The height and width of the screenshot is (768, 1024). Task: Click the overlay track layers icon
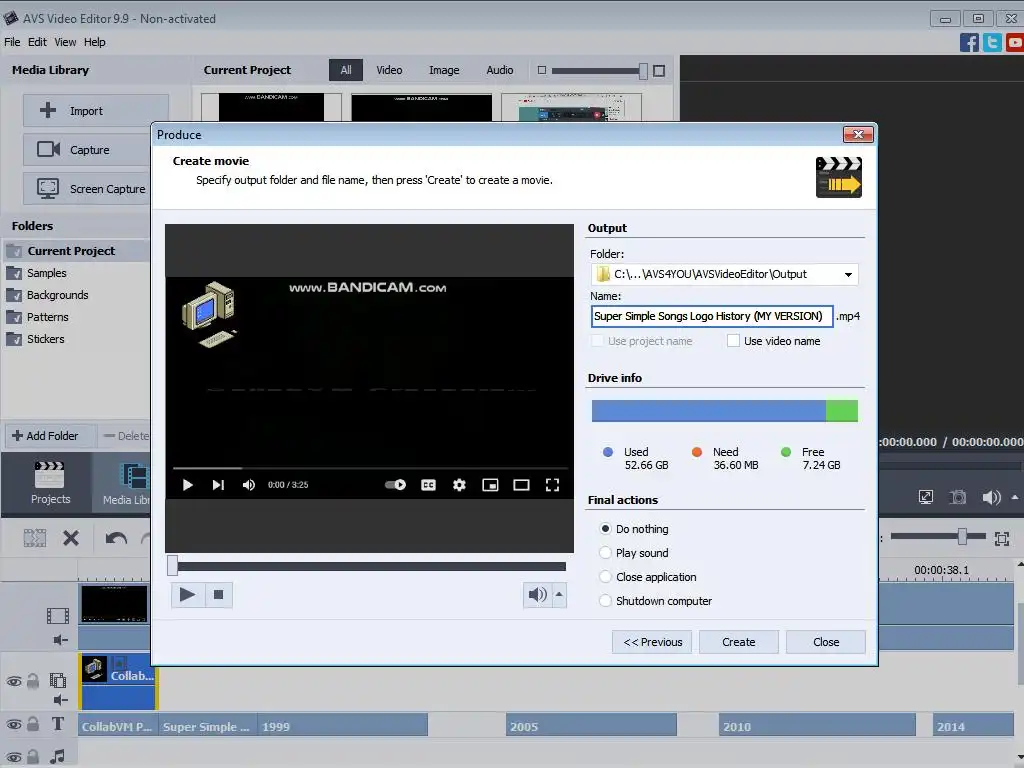tap(57, 680)
